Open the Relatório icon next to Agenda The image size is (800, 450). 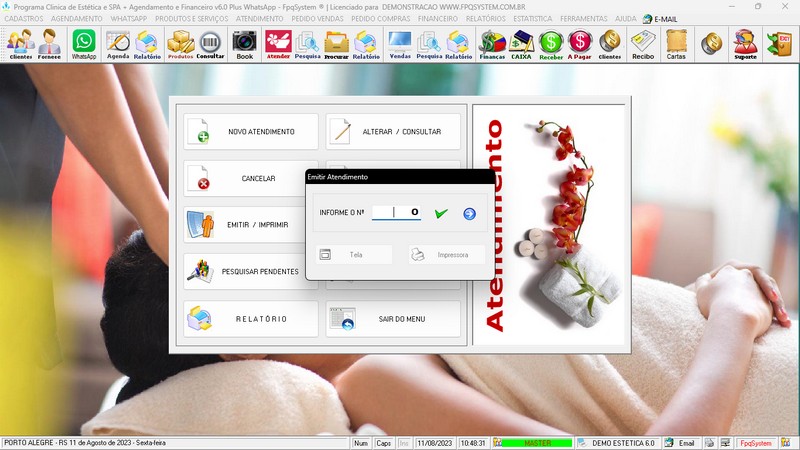[147, 44]
